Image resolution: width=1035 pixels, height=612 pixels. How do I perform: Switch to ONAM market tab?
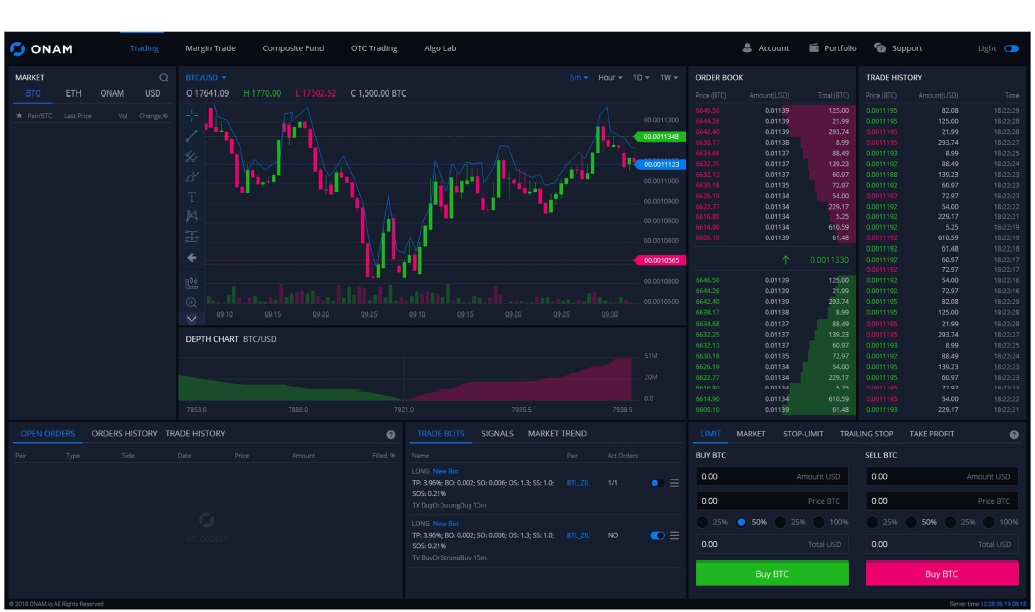(112, 94)
